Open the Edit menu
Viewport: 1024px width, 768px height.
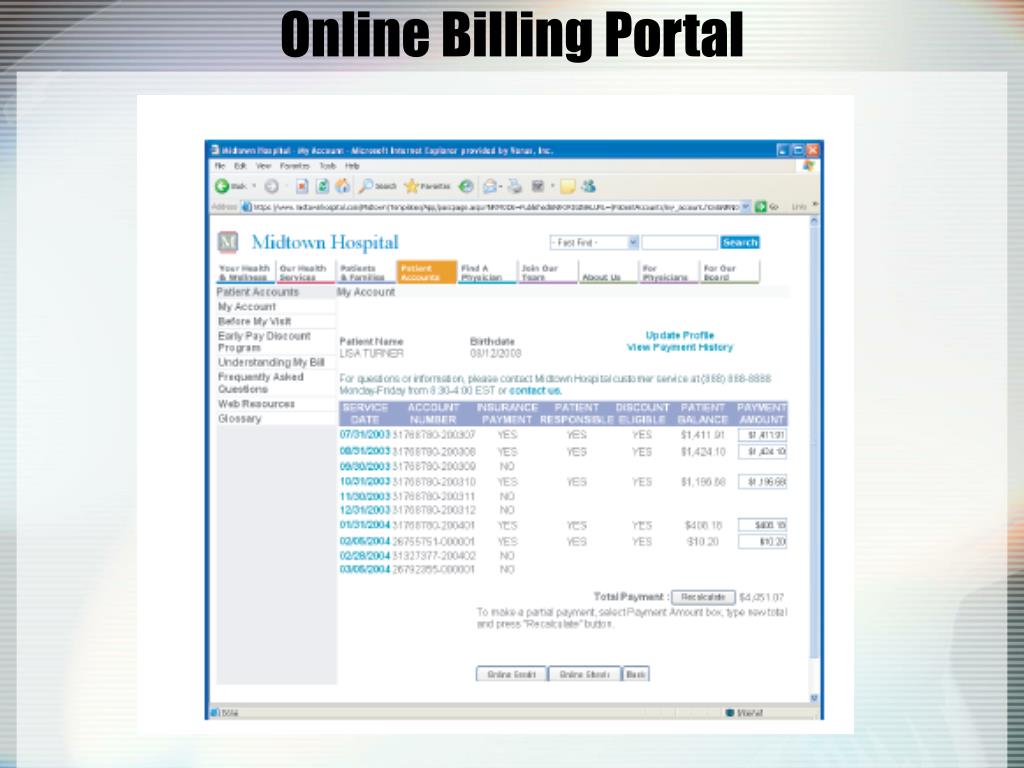tap(240, 166)
